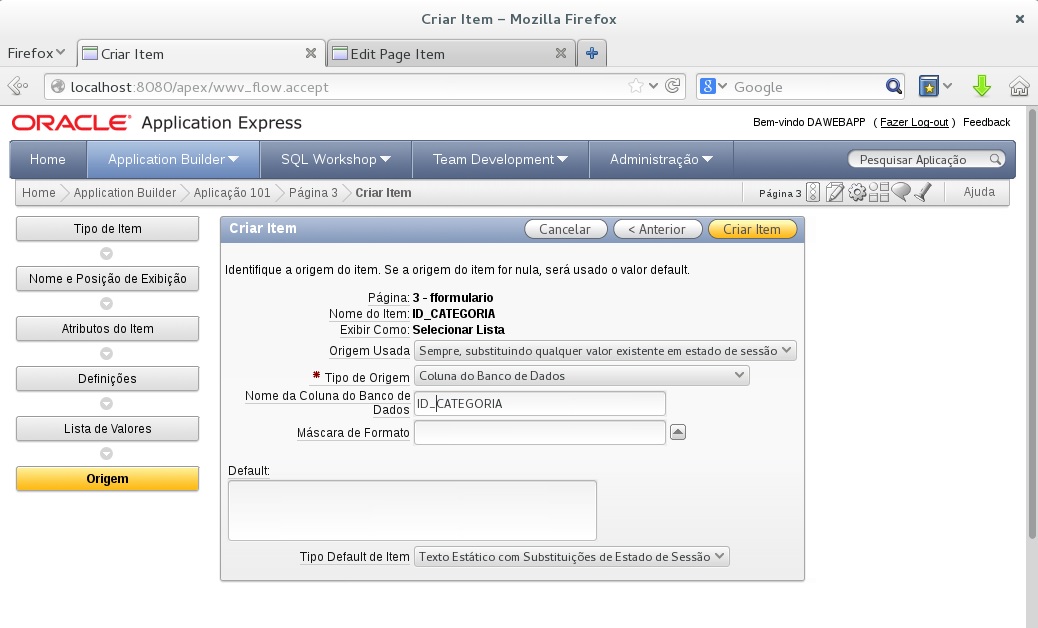
Task: Open Edit Page pencil icon
Action: (x=835, y=192)
